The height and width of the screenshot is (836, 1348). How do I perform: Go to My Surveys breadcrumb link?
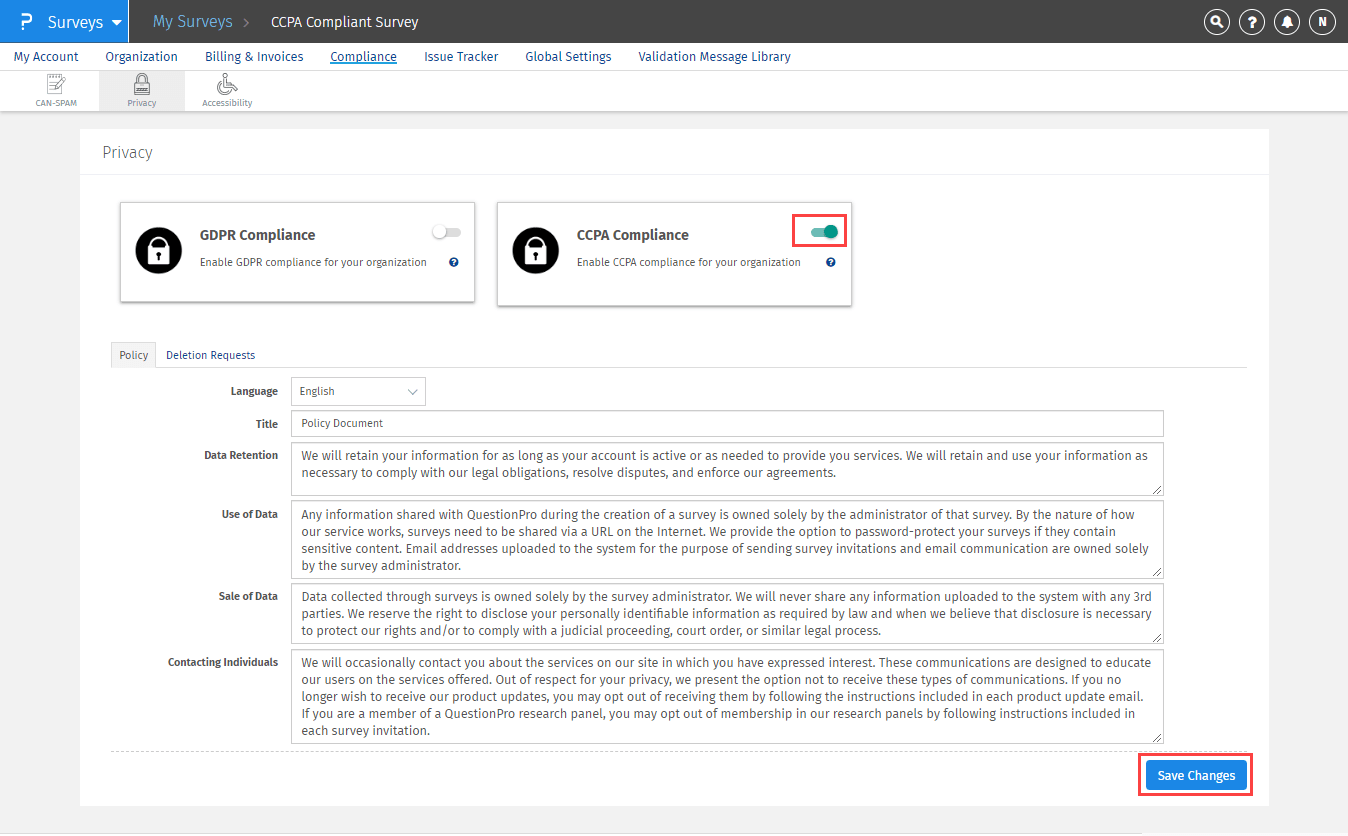click(x=192, y=21)
